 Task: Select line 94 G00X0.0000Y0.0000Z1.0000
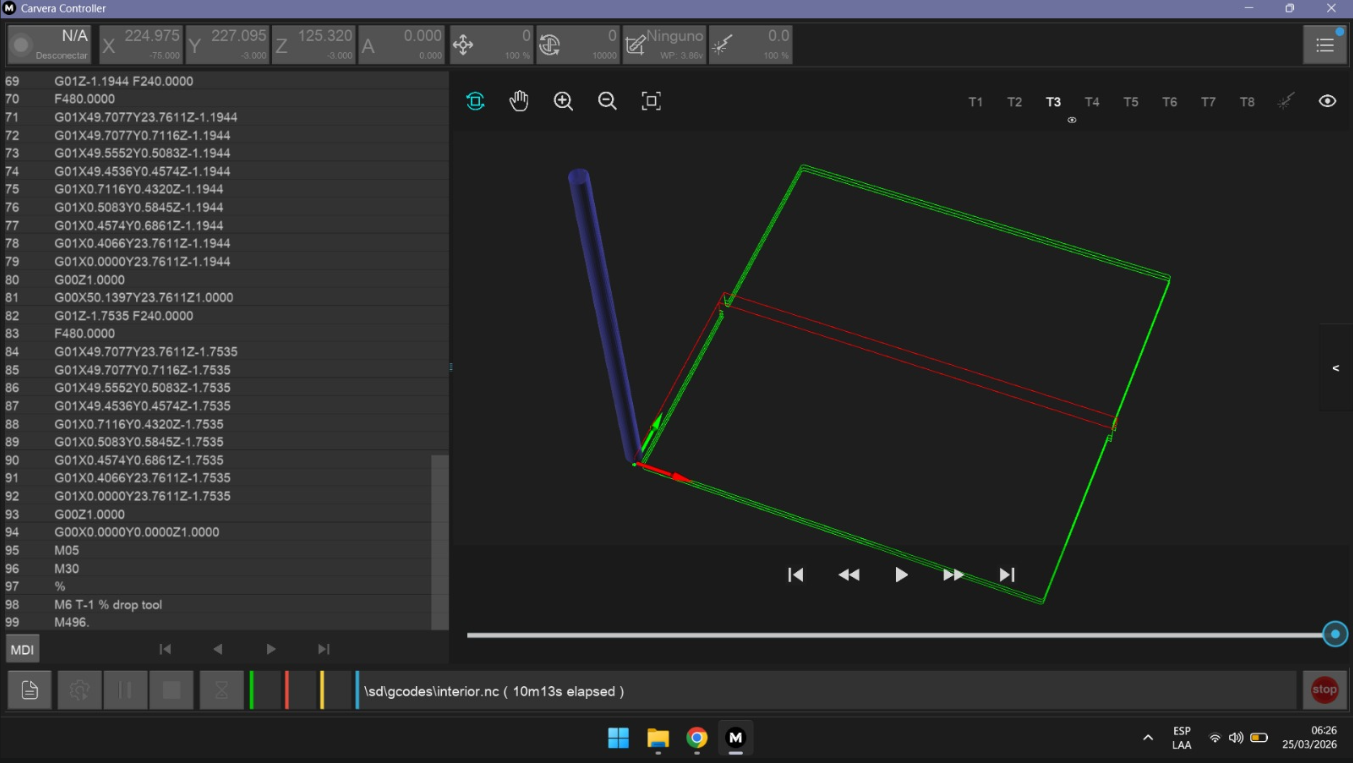pos(224,532)
